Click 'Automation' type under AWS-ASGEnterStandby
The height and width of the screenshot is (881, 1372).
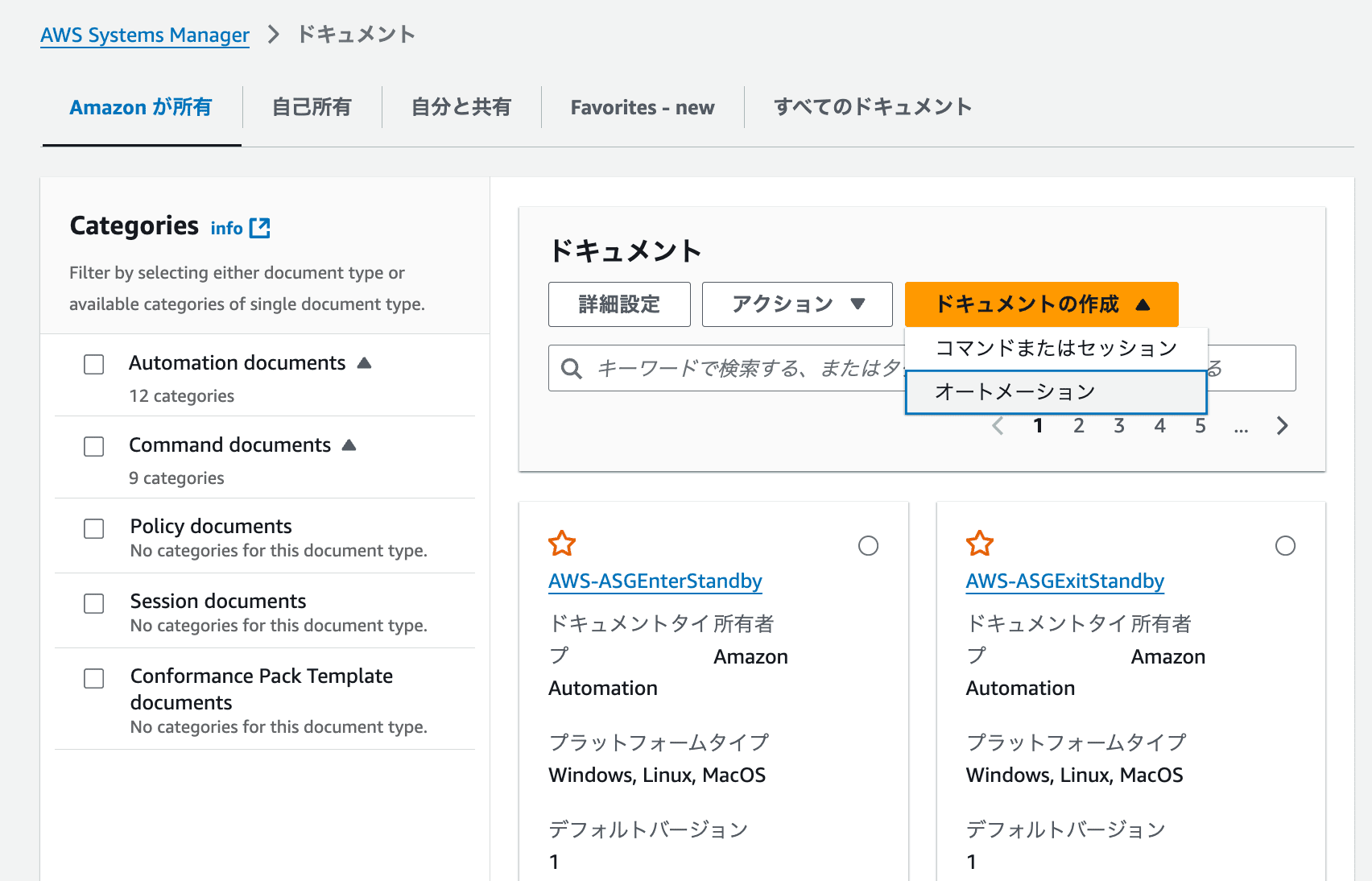click(x=603, y=689)
